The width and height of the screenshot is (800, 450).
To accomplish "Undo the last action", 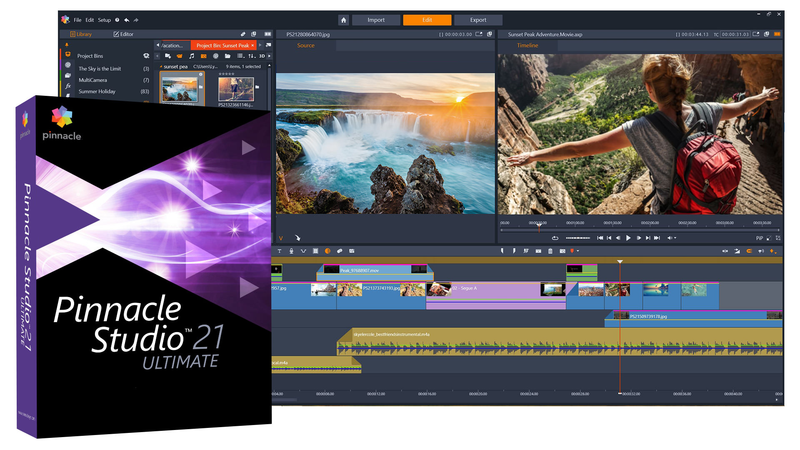I will [127, 20].
